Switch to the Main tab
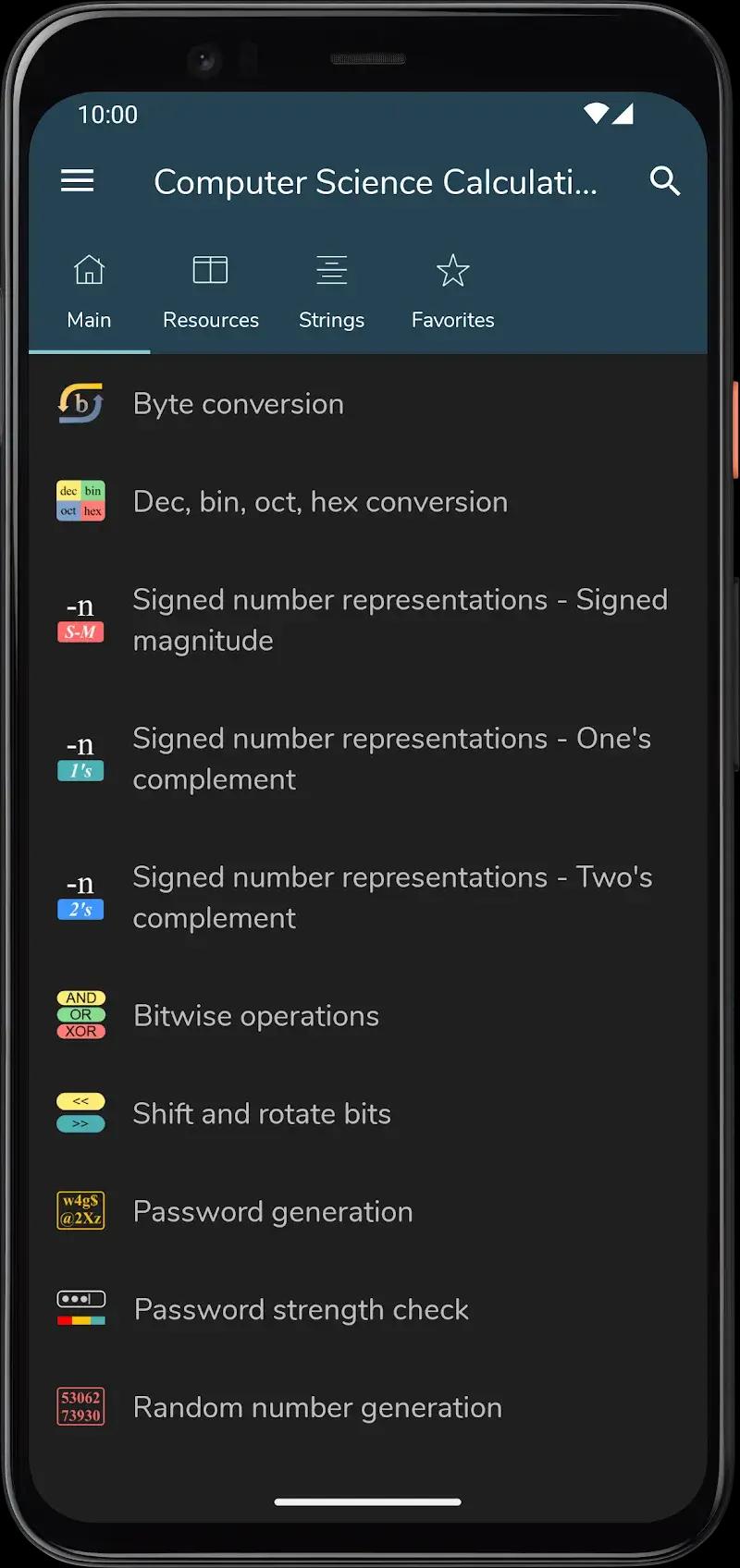 tap(89, 292)
